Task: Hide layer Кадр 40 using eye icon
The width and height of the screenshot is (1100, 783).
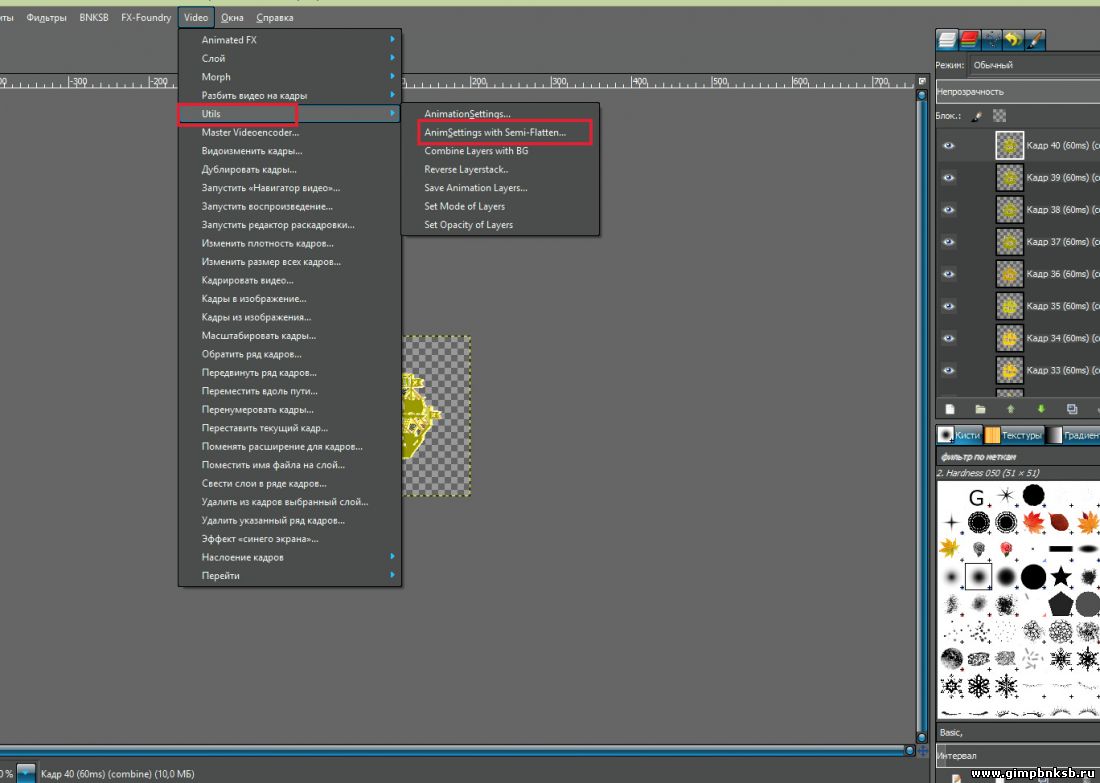Action: tap(949, 146)
